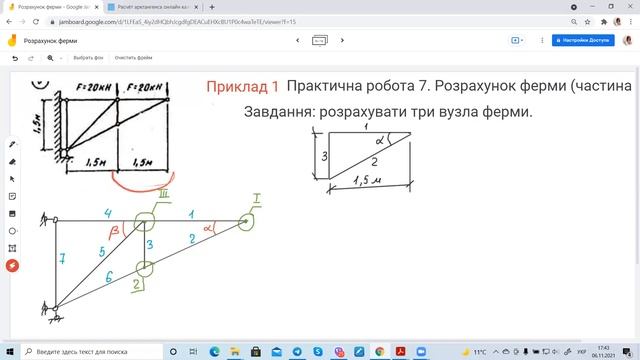This screenshot has height=360, width=640.
Task: Select the Circle shape tool
Action: (12, 231)
